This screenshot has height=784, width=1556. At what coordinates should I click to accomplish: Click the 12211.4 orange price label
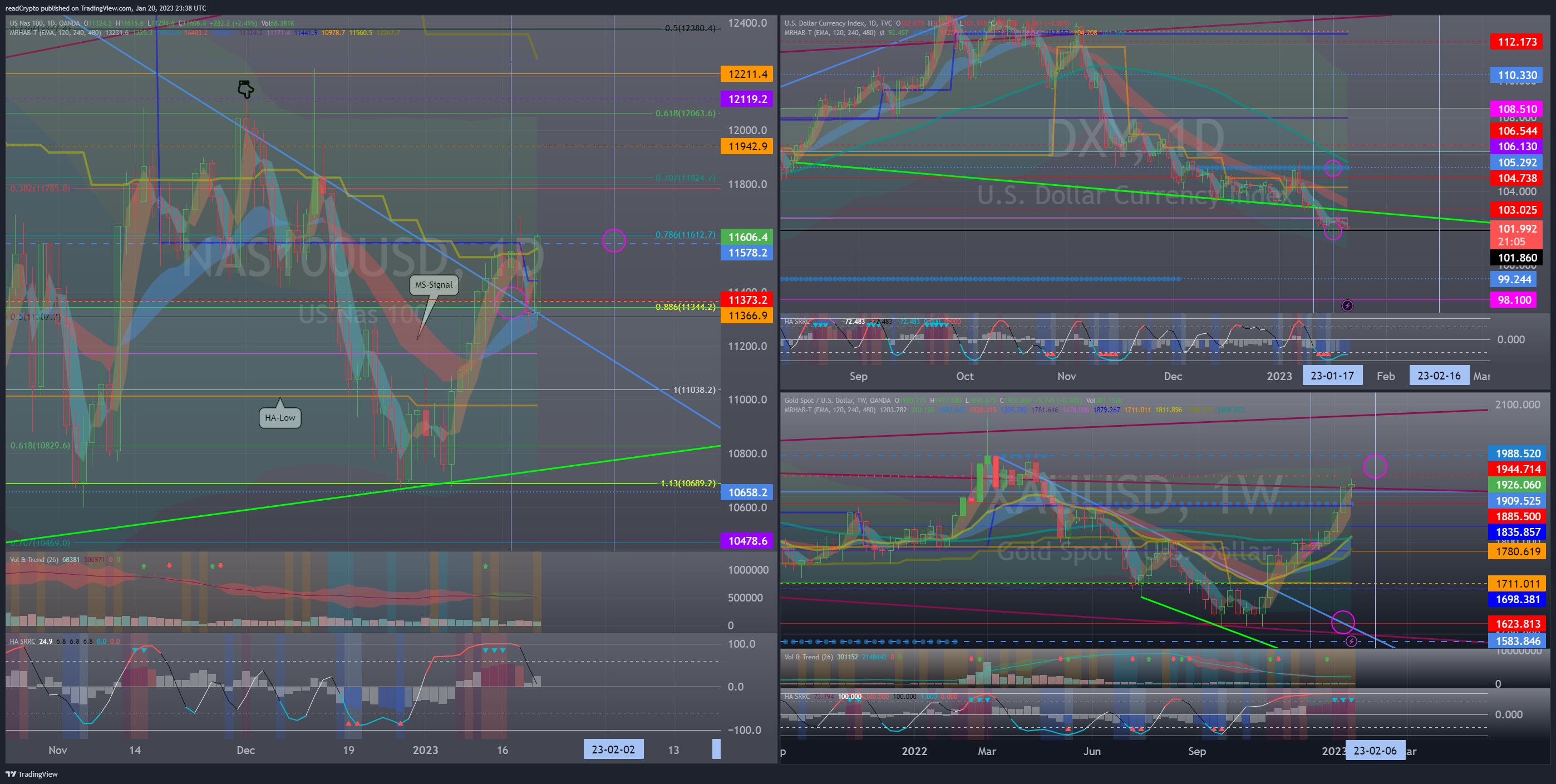click(x=747, y=73)
